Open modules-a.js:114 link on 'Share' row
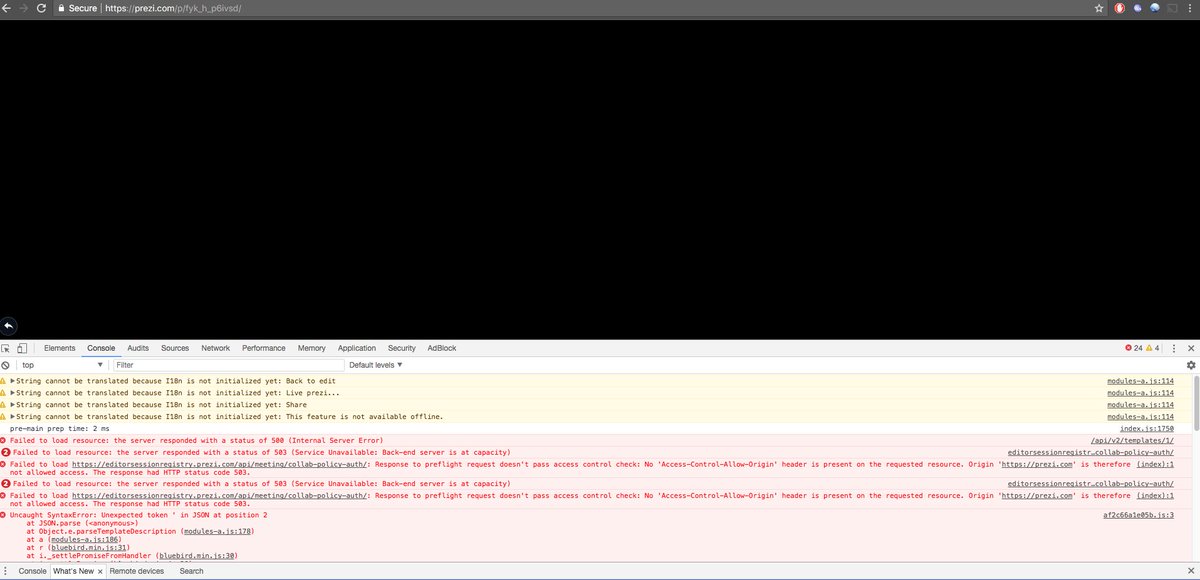This screenshot has height=580, width=1200. pyautogui.click(x=1140, y=405)
